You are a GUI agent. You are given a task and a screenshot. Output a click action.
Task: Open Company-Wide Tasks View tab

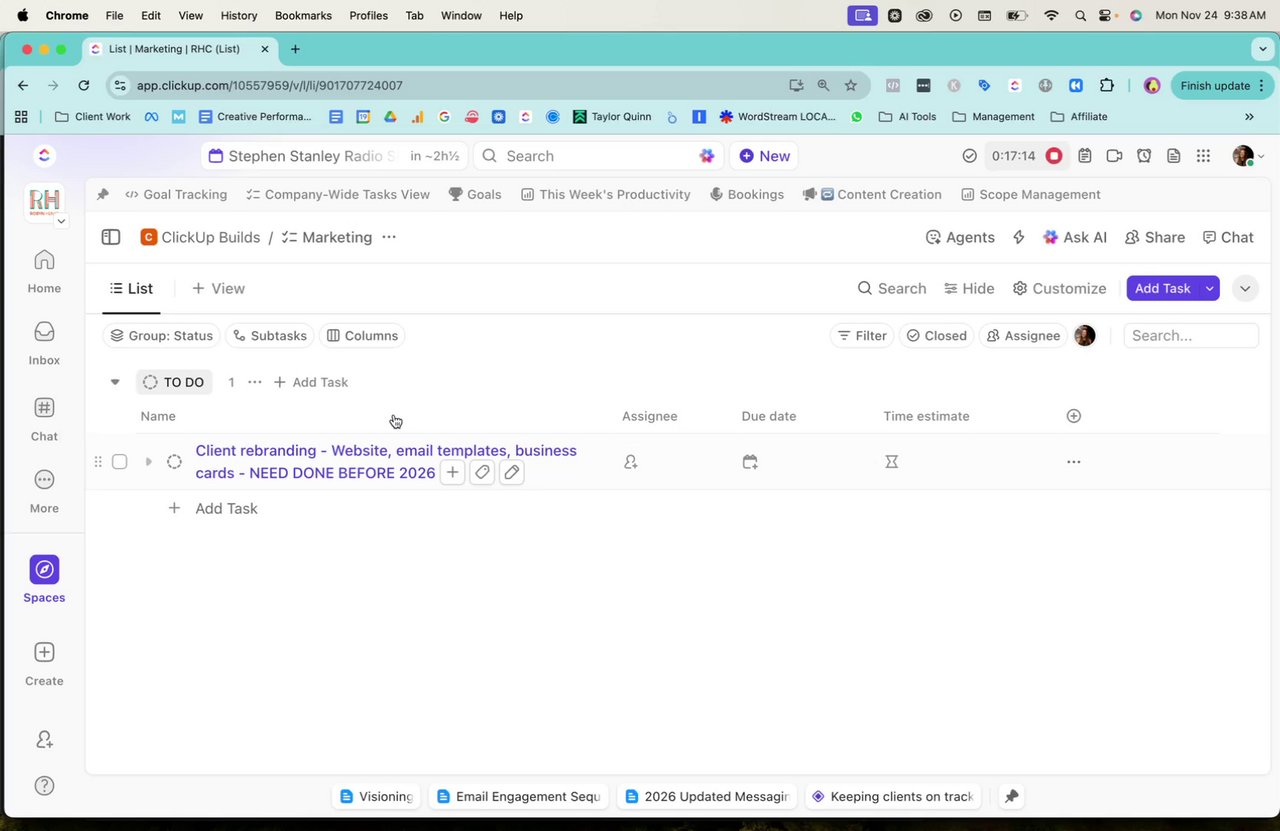pyautogui.click(x=338, y=194)
